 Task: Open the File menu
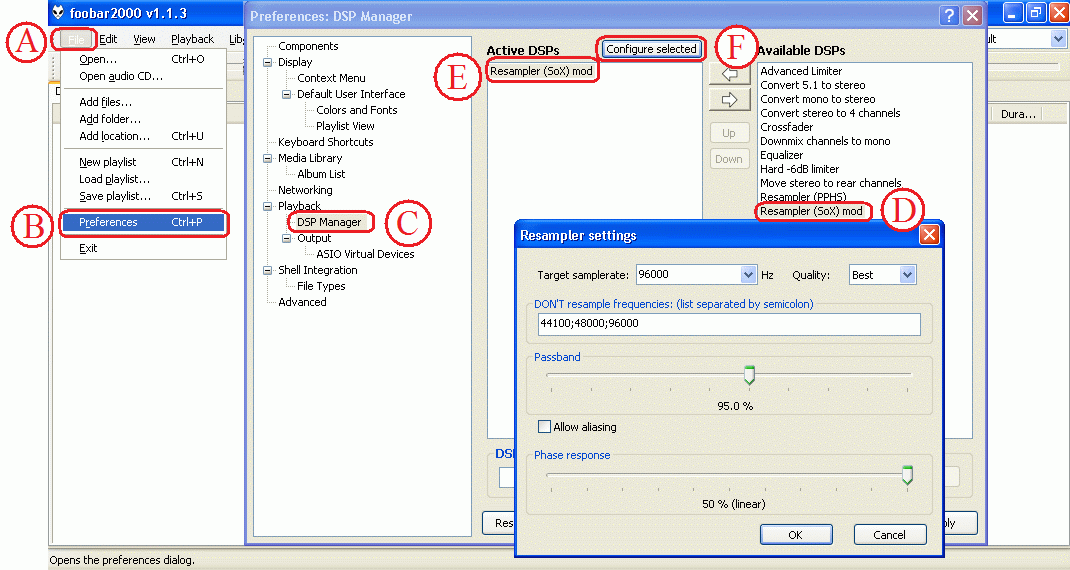coord(76,40)
